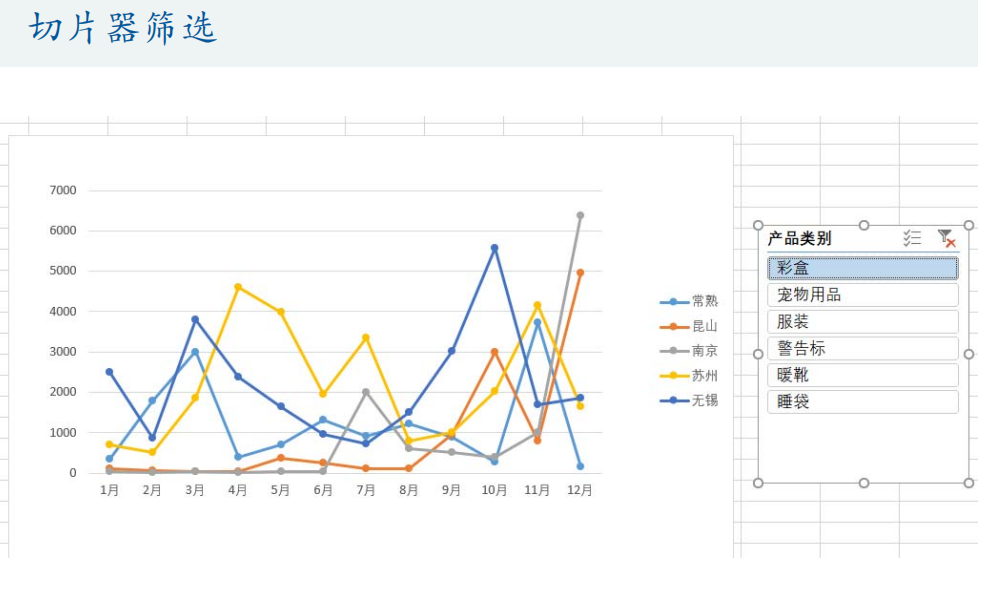Viewport: 992px width, 596px height.
Task: Select the 警告标 slicer option
Action: click(x=862, y=349)
